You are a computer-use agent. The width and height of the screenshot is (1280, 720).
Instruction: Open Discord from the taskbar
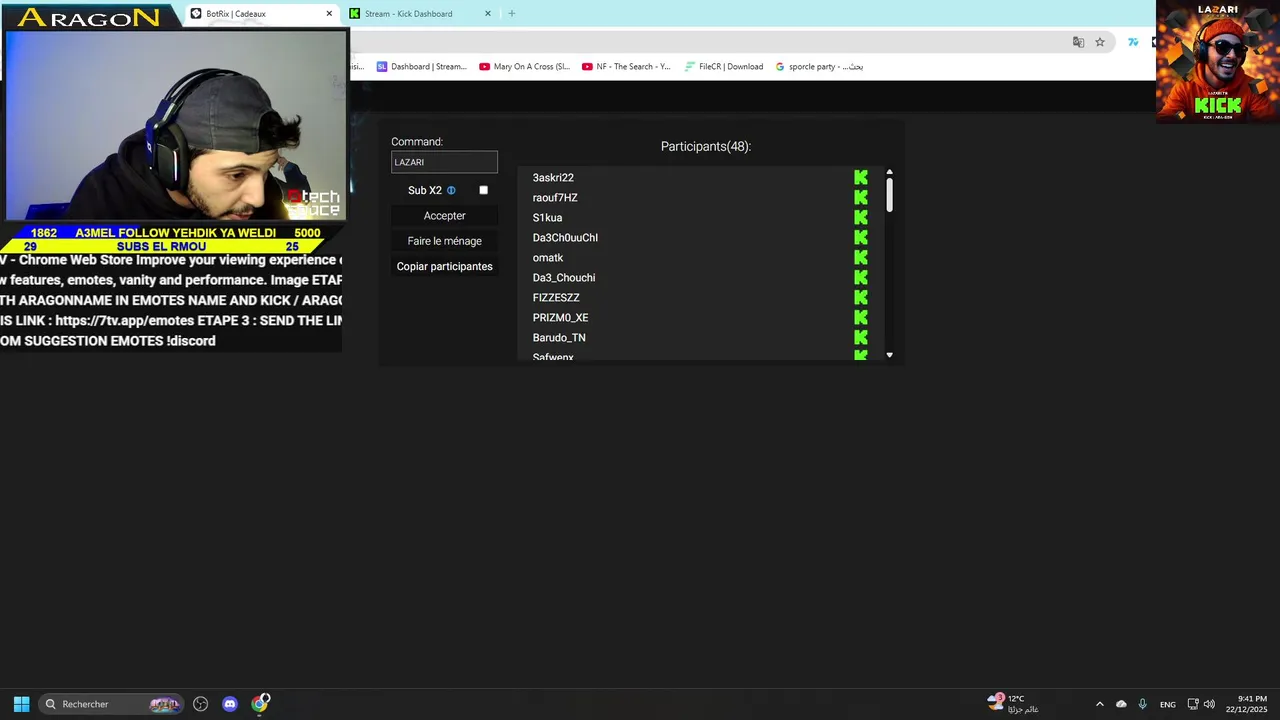coord(230,704)
